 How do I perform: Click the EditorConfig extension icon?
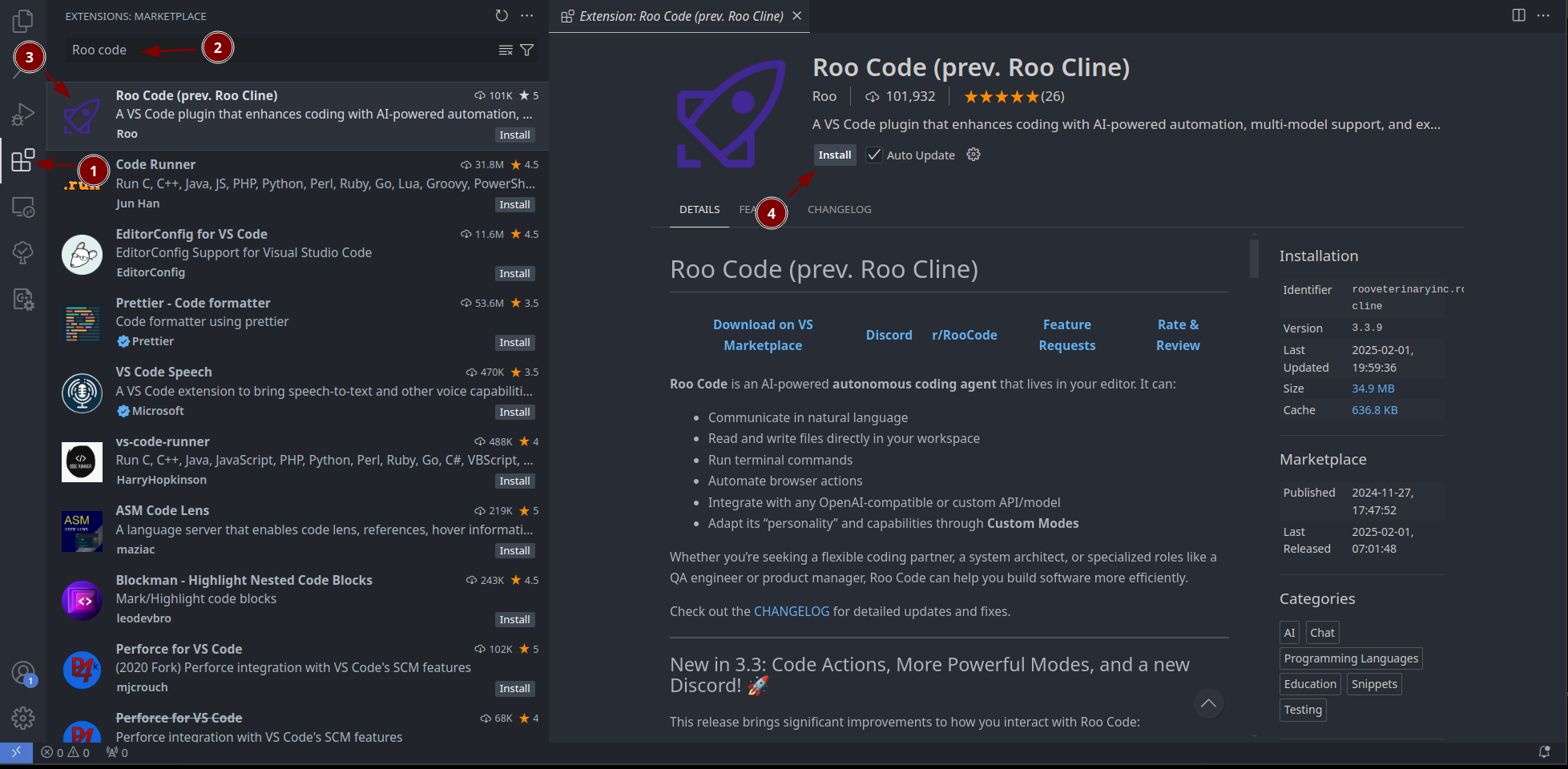pos(82,255)
